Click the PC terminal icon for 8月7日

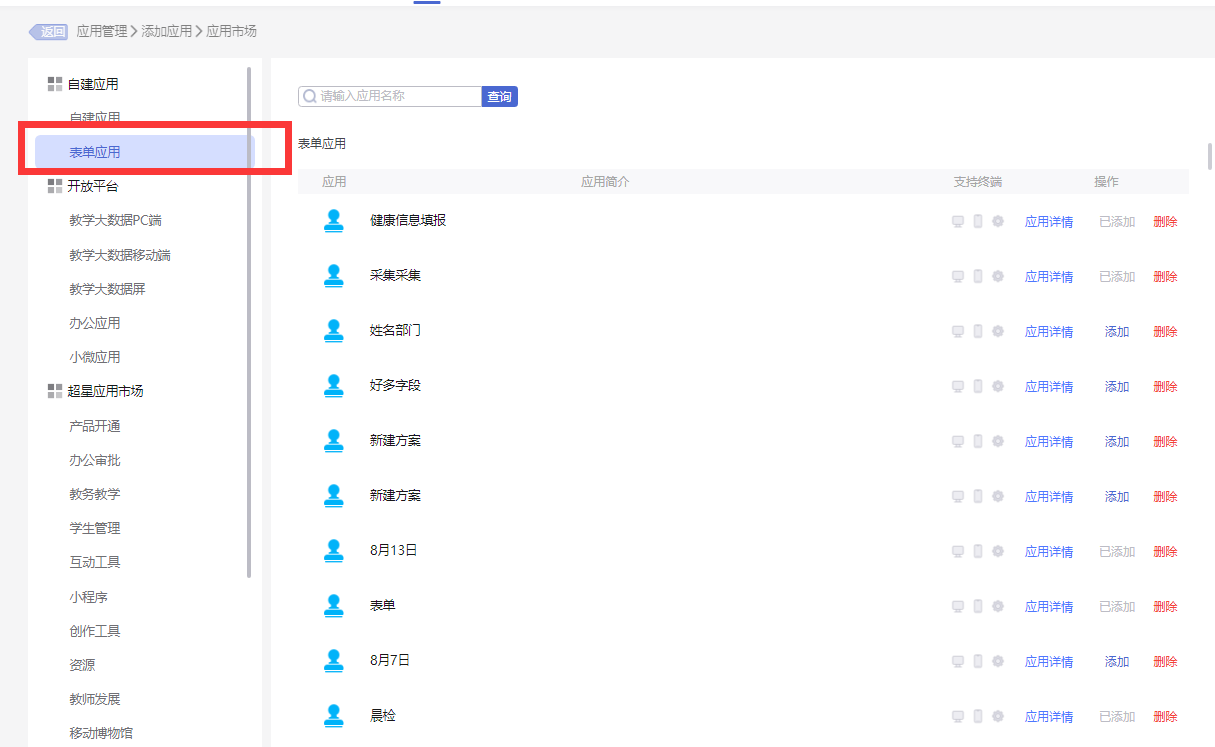click(958, 662)
